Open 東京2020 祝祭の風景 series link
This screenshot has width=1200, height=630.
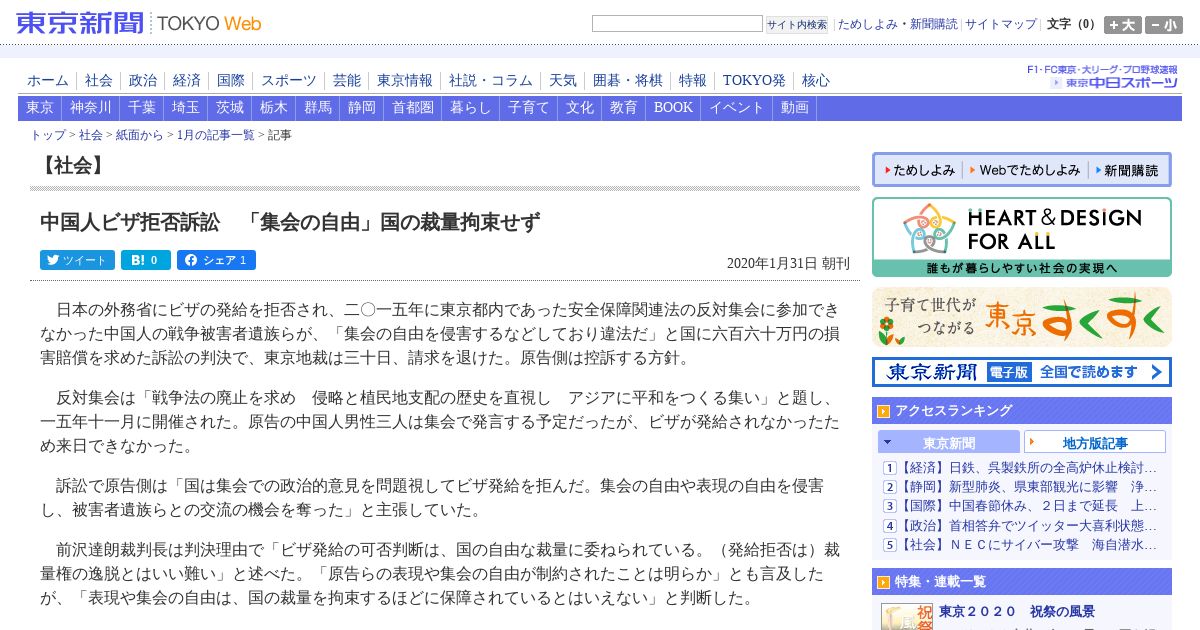[1016, 612]
